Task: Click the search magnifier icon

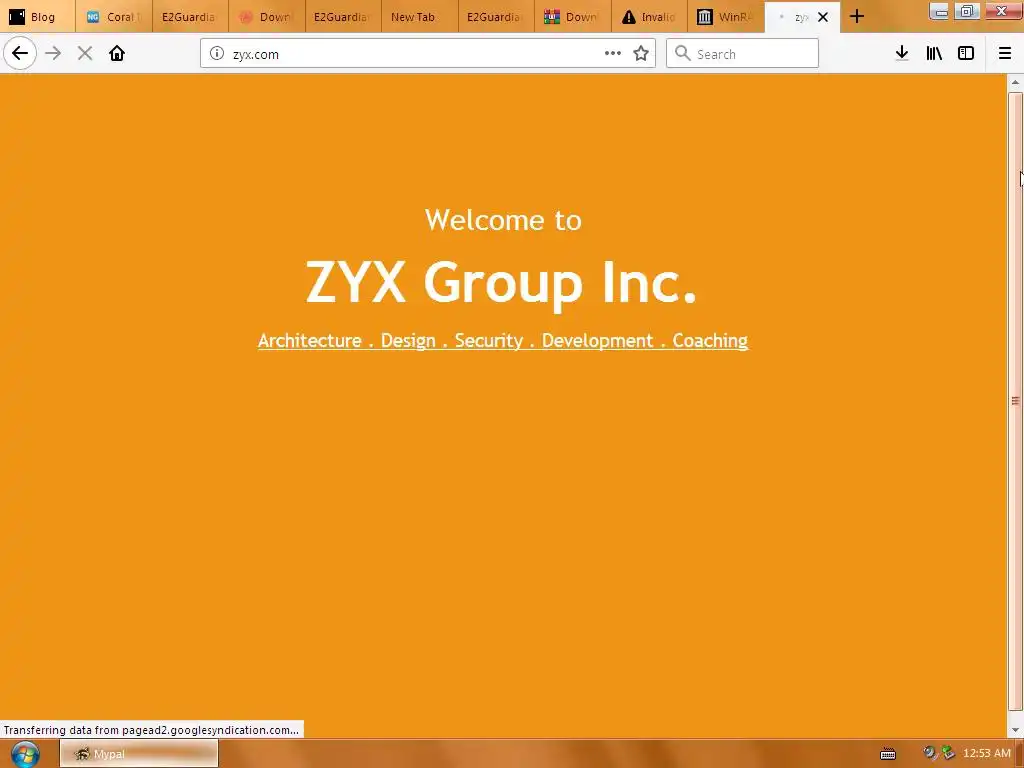Action: click(x=682, y=54)
